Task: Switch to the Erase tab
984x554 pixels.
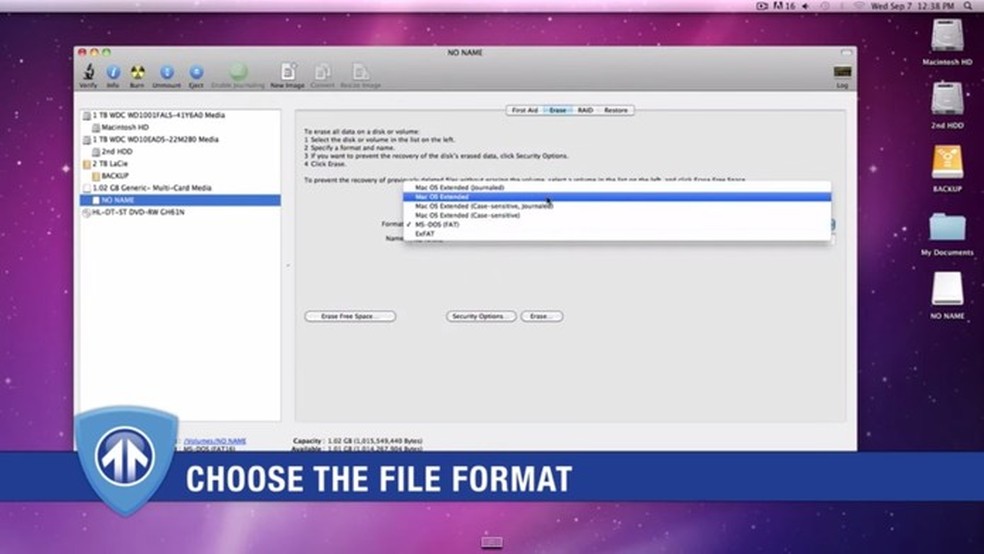Action: (557, 110)
